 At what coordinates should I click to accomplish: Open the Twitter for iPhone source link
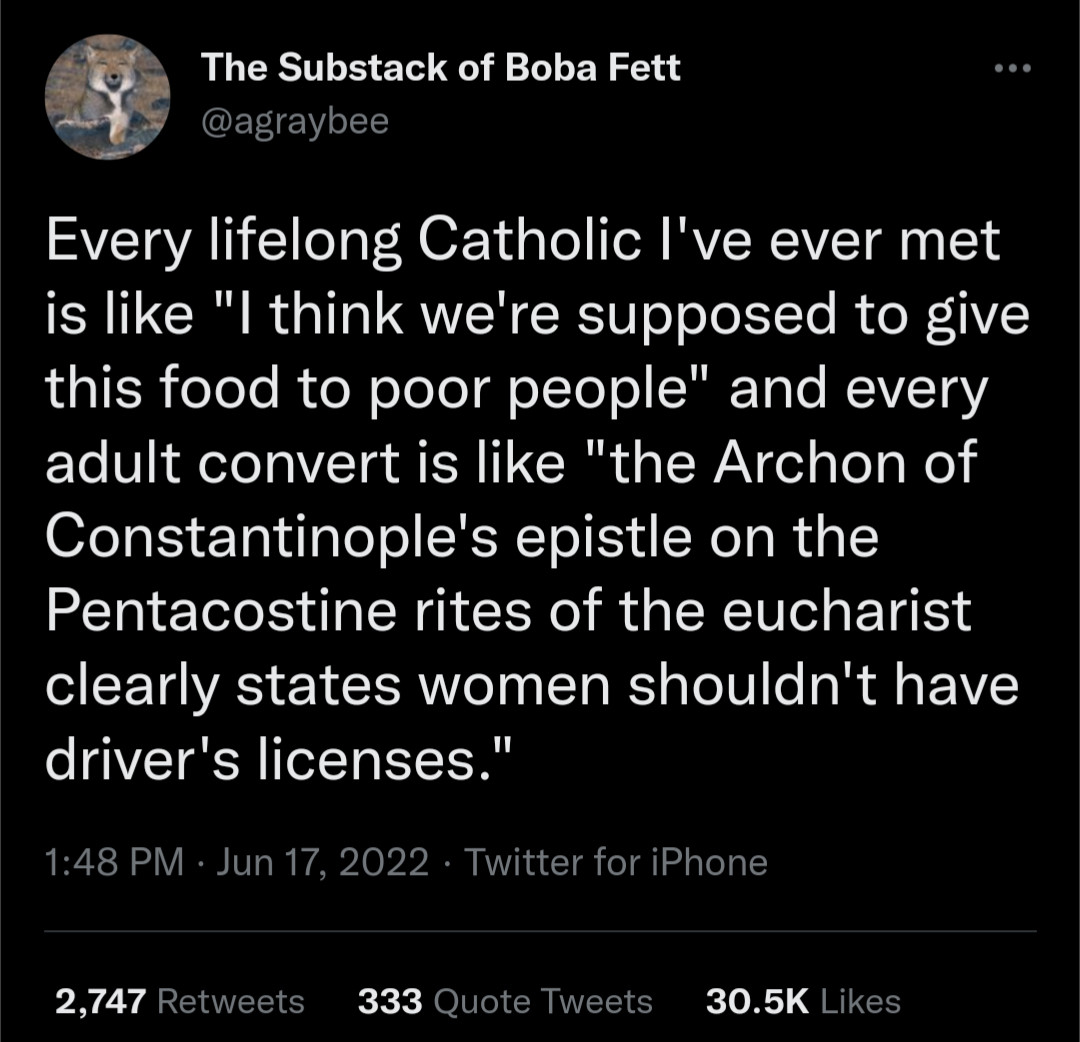pyautogui.click(x=616, y=862)
